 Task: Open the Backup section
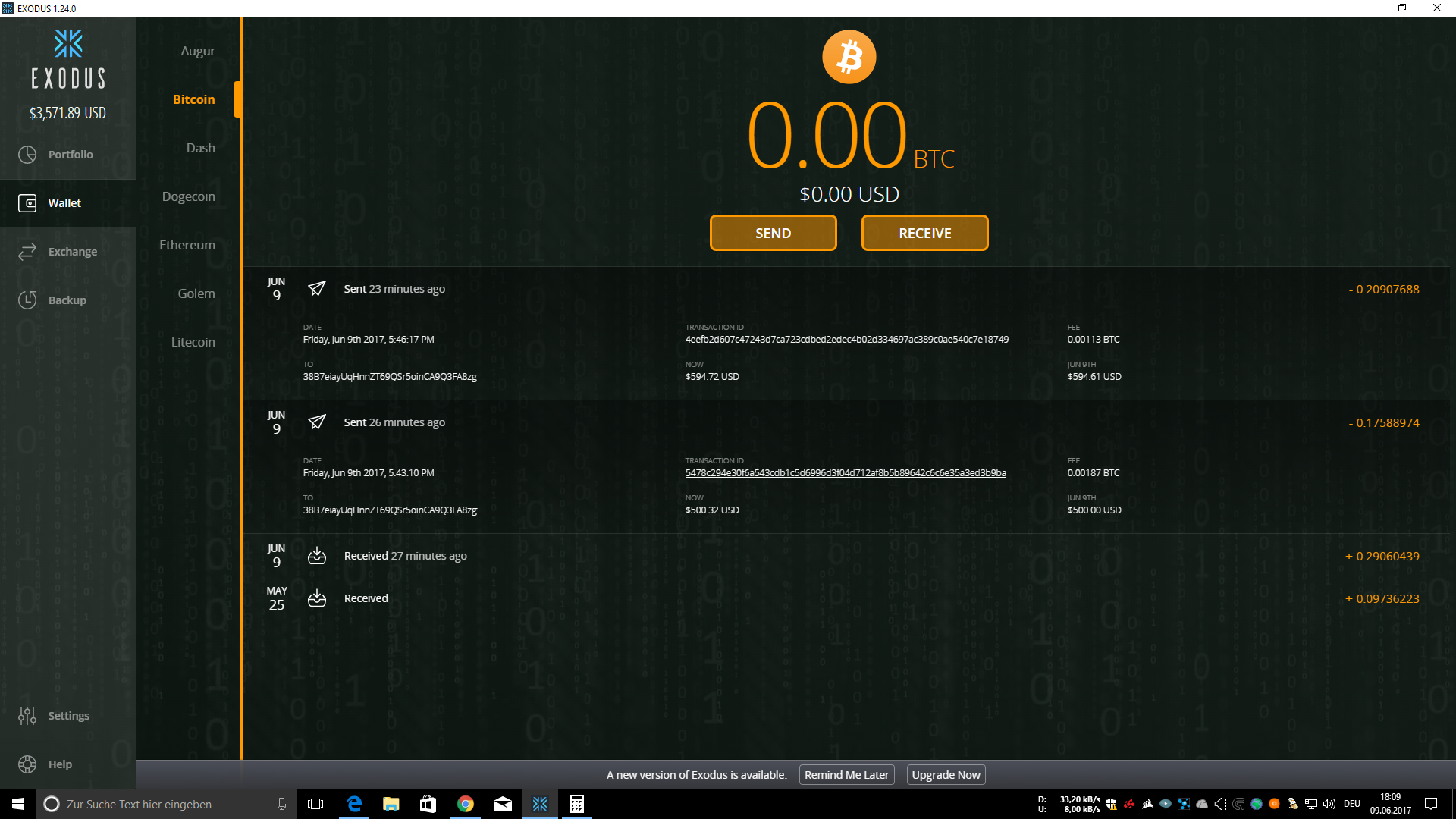point(67,300)
